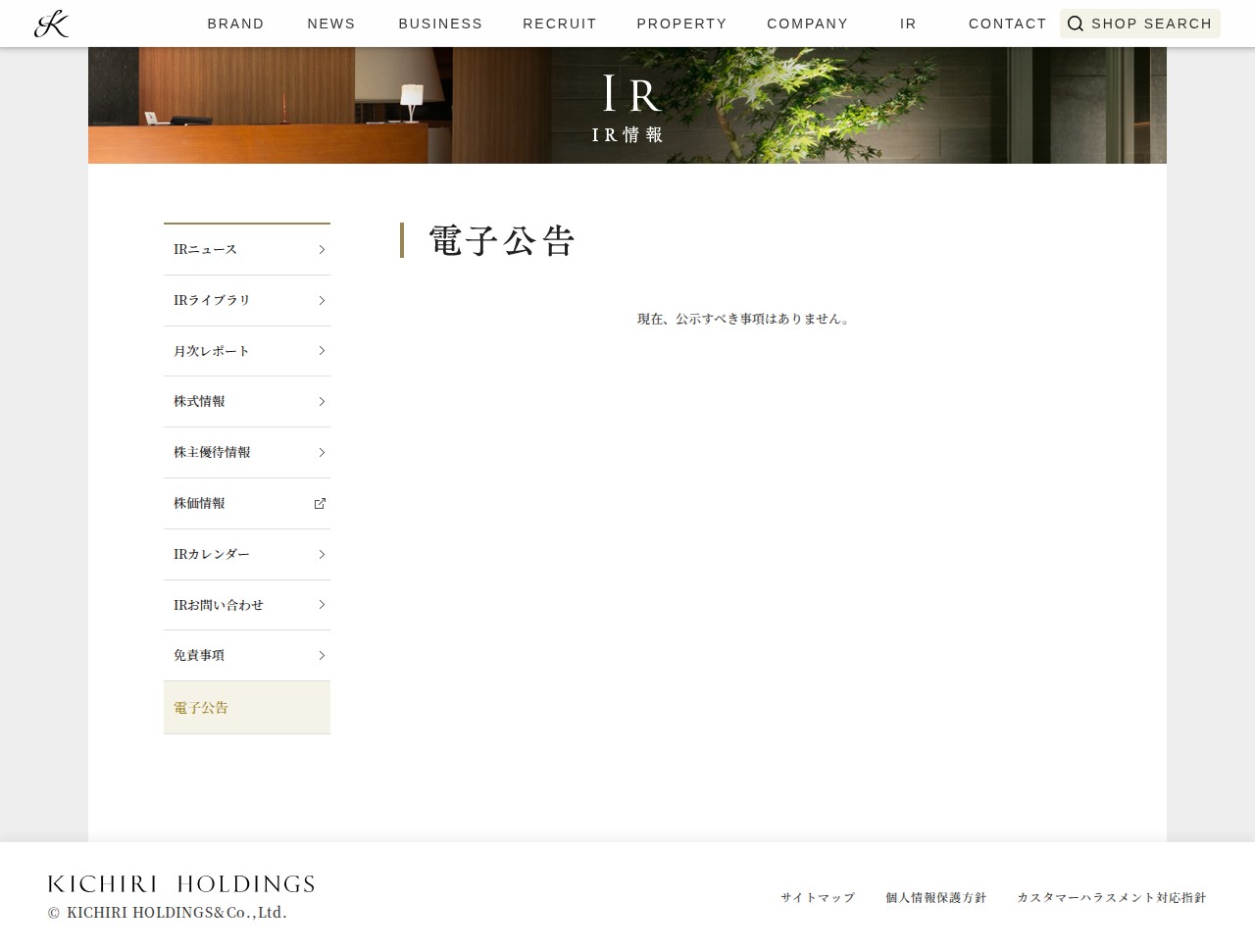Click the magnifier icon in SHOP SEARCH
Viewport: 1255px width, 952px height.
click(1076, 24)
